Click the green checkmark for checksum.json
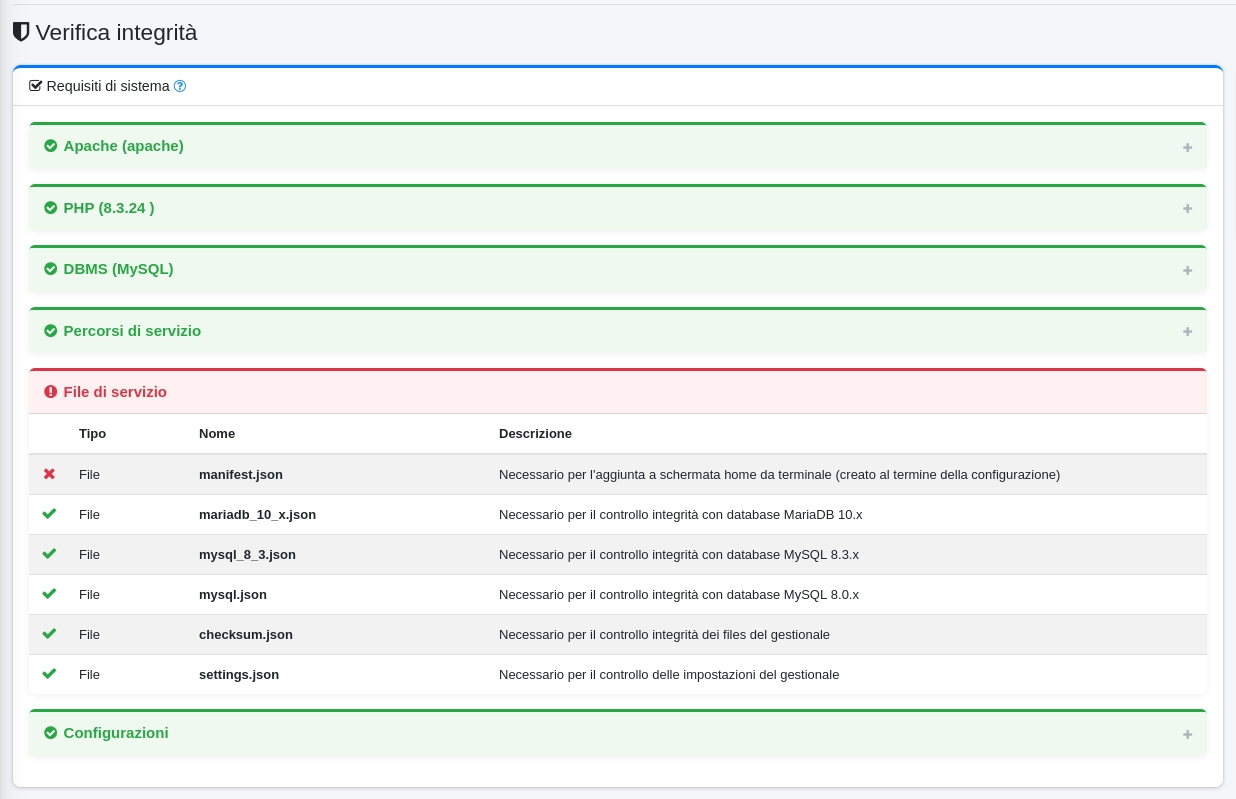 (49, 634)
